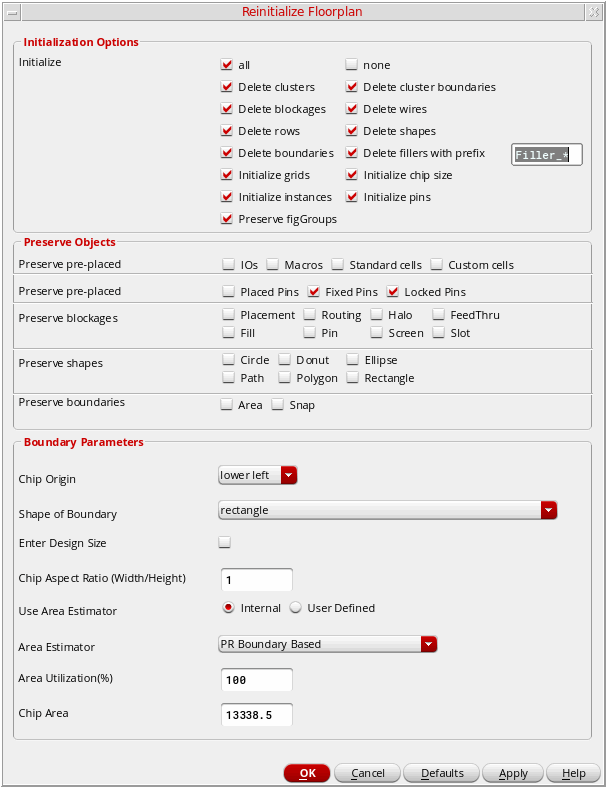This screenshot has height=787, width=606.
Task: Open the window menu icon in title bar
Action: [x=11, y=11]
